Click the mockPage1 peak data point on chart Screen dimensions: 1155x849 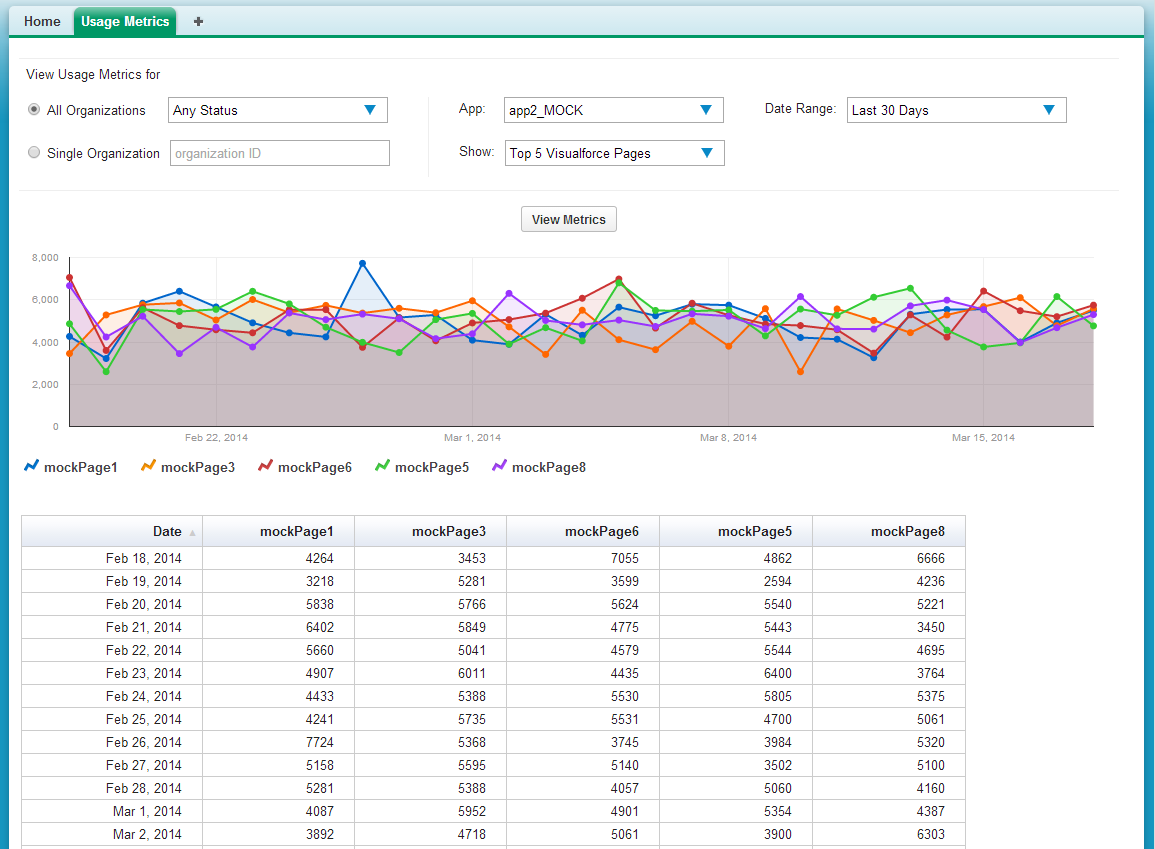tap(362, 263)
